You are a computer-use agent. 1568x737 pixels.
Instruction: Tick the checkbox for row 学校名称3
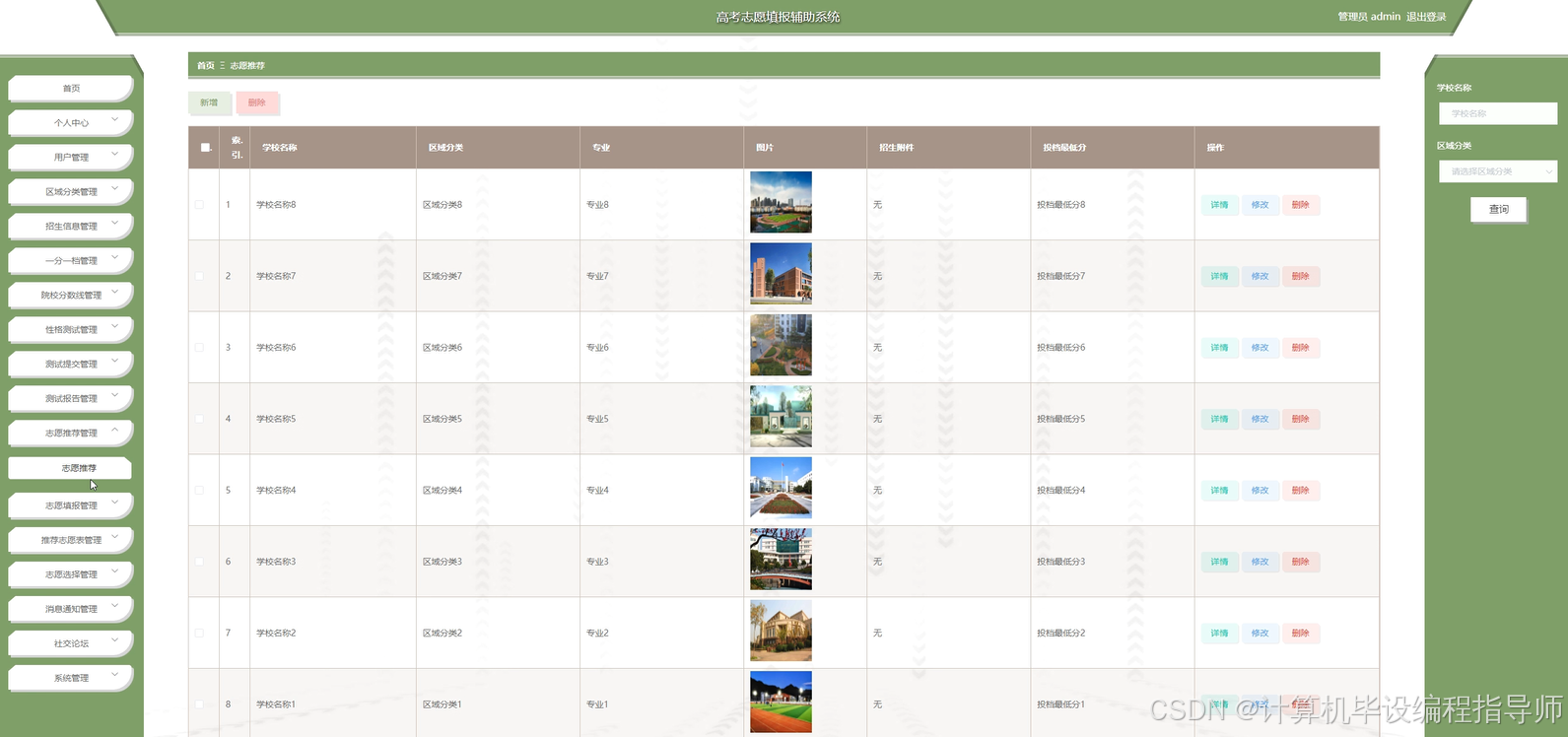(199, 562)
